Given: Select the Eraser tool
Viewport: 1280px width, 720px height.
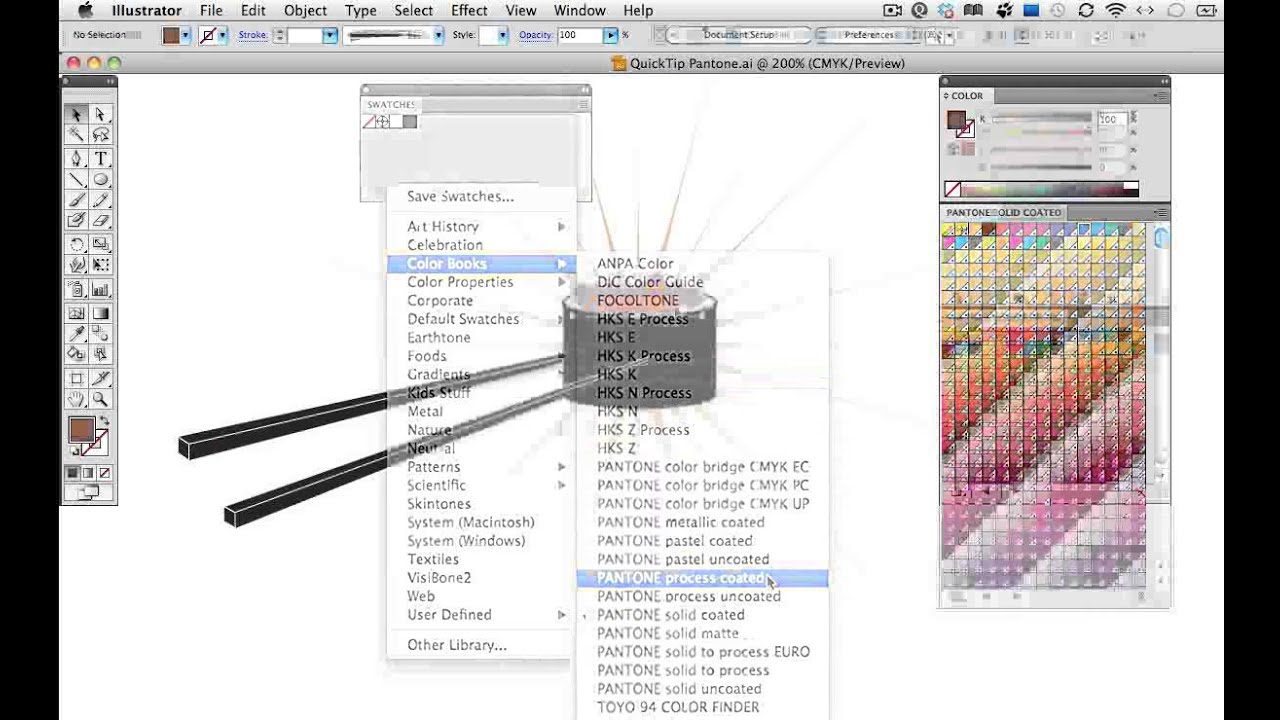Looking at the screenshot, I should point(100,221).
